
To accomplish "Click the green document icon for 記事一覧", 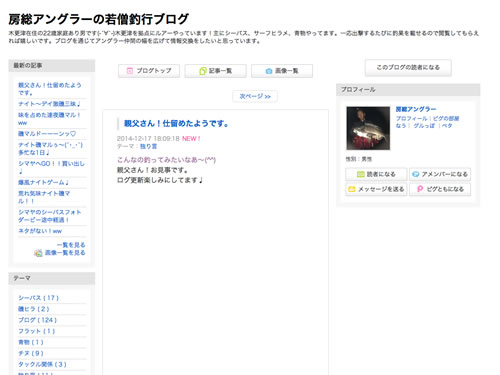I will pyautogui.click(x=203, y=71).
